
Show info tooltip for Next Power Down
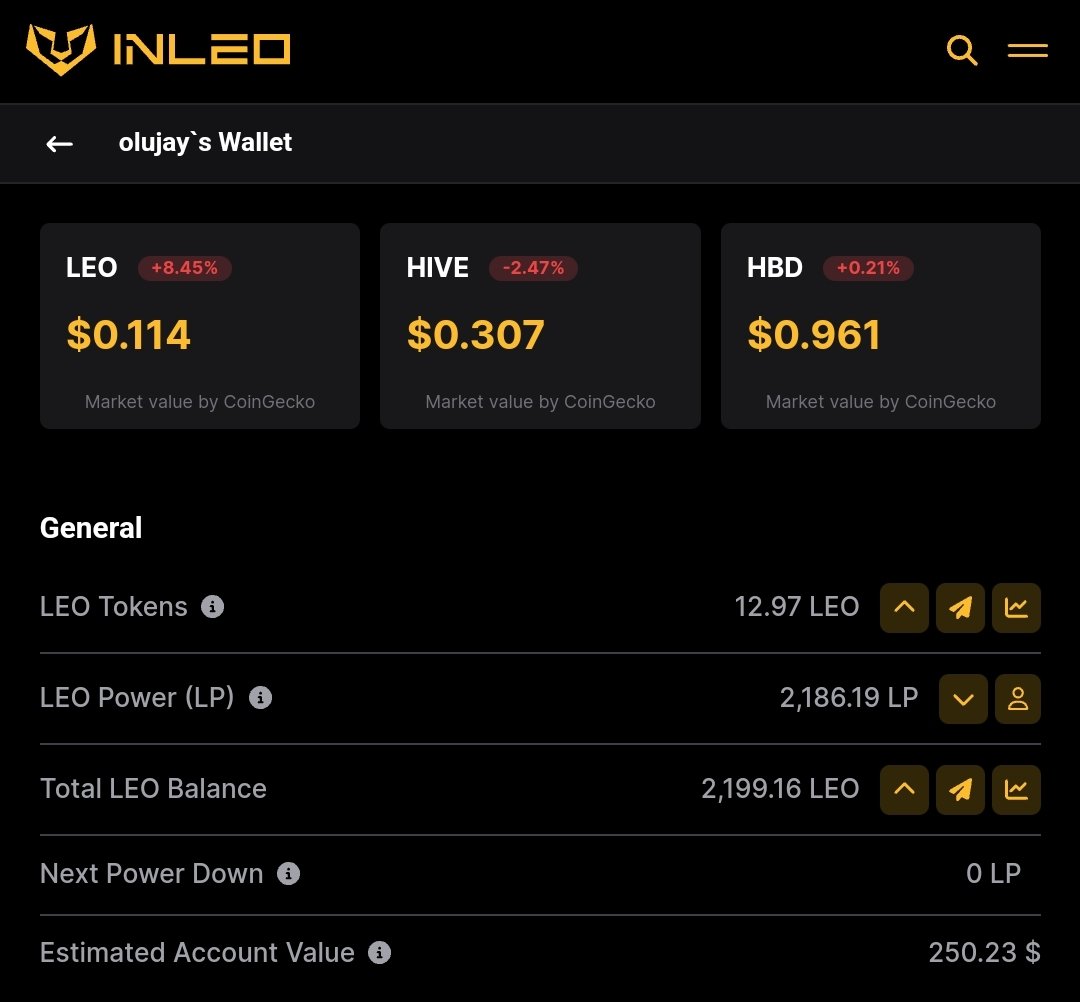(288, 874)
